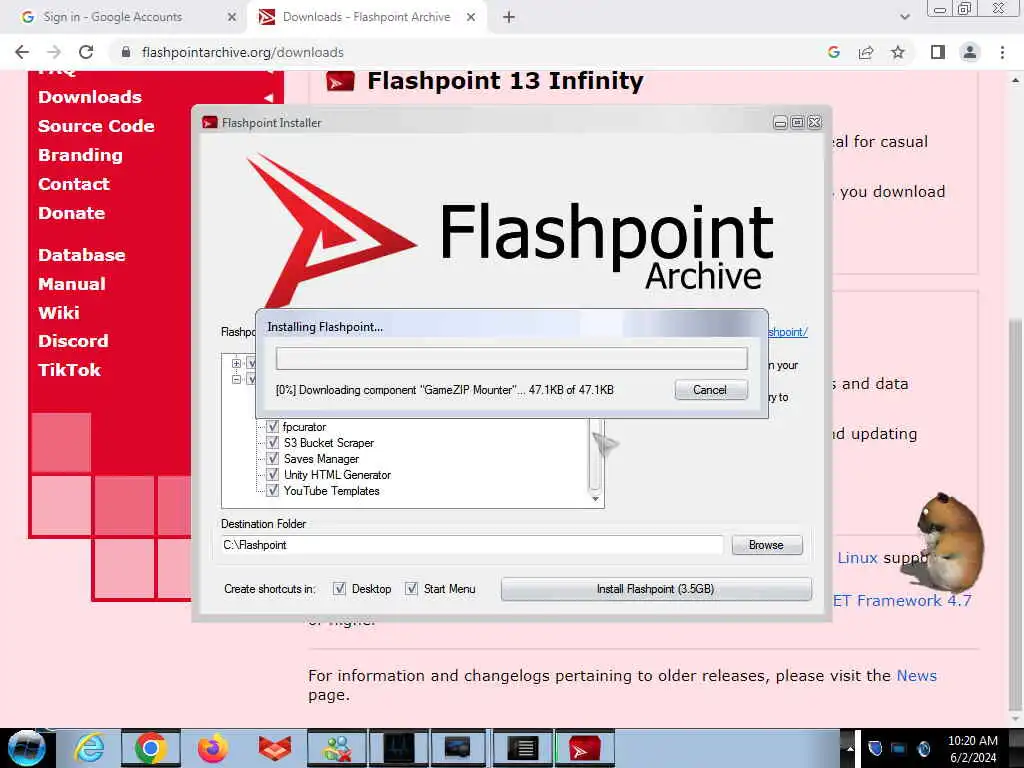This screenshot has height=768, width=1024.
Task: Bookmark this page with star icon
Action: (898, 52)
